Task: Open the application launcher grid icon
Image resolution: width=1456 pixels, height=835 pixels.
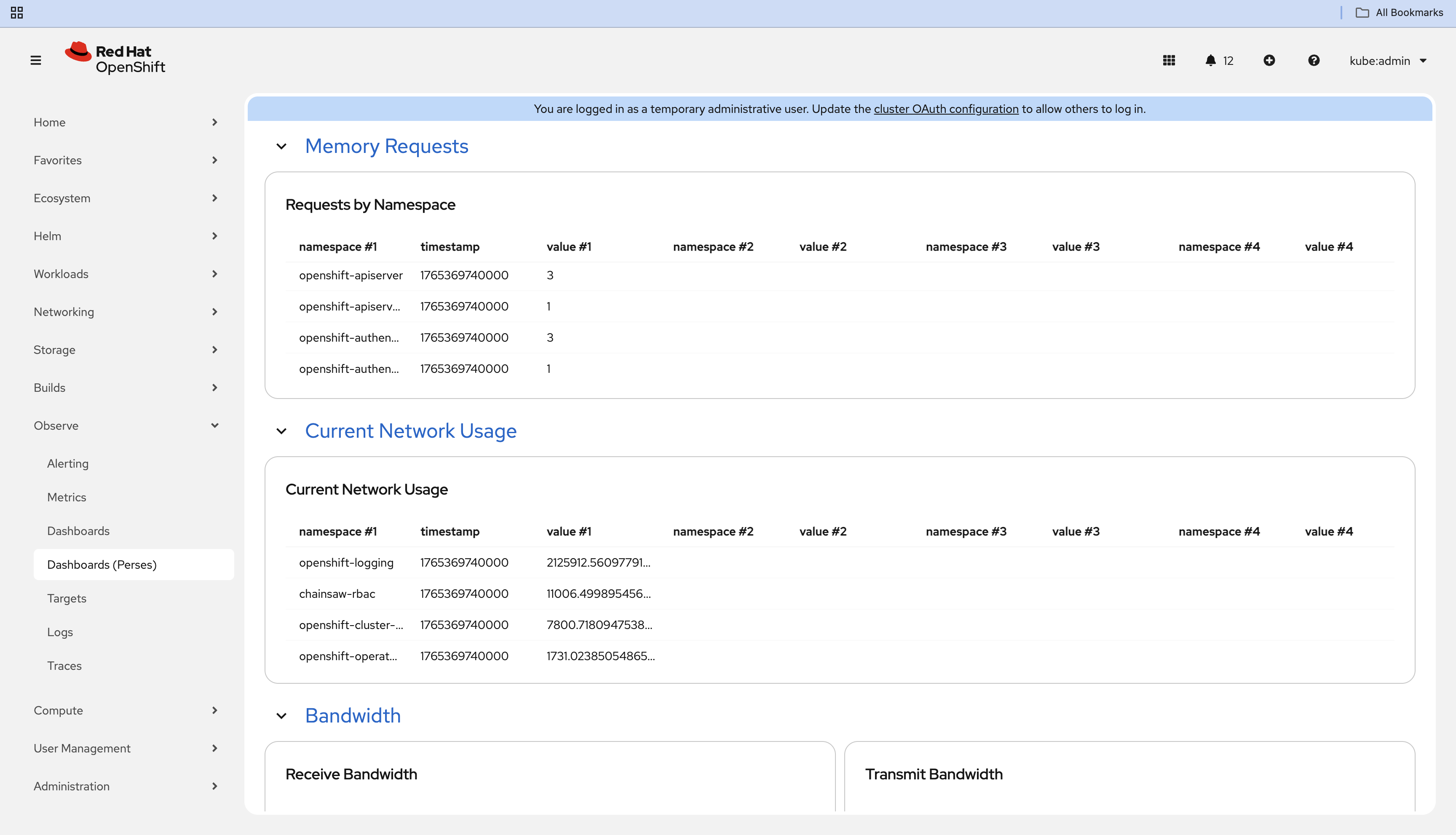Action: click(1169, 60)
